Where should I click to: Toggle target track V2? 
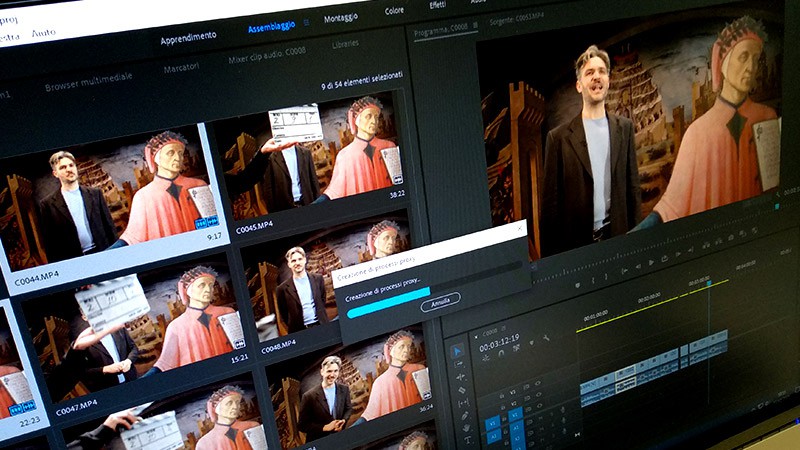pyautogui.click(x=514, y=404)
